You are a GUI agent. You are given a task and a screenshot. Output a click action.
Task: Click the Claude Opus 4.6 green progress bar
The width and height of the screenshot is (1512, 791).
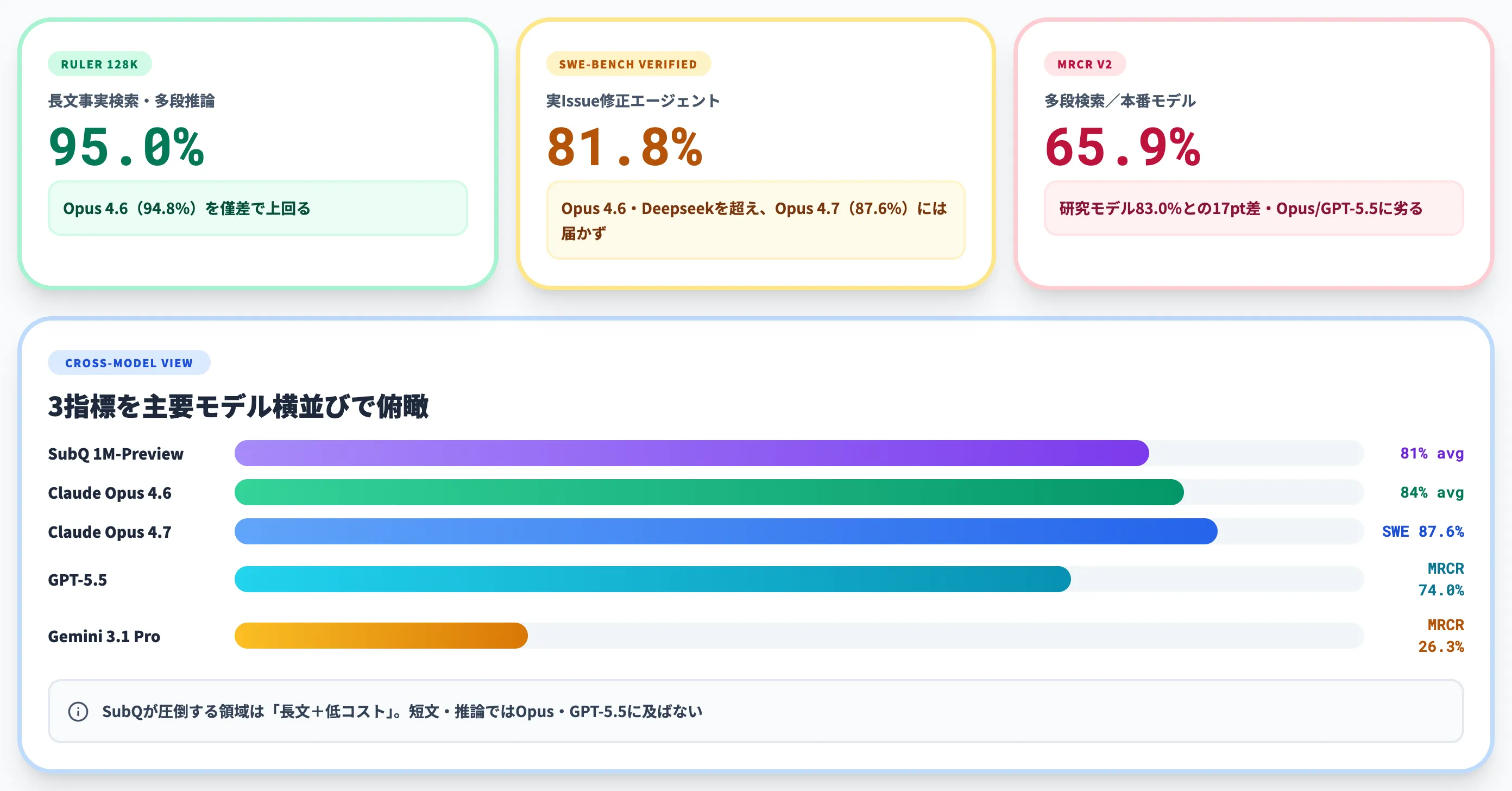tap(709, 492)
